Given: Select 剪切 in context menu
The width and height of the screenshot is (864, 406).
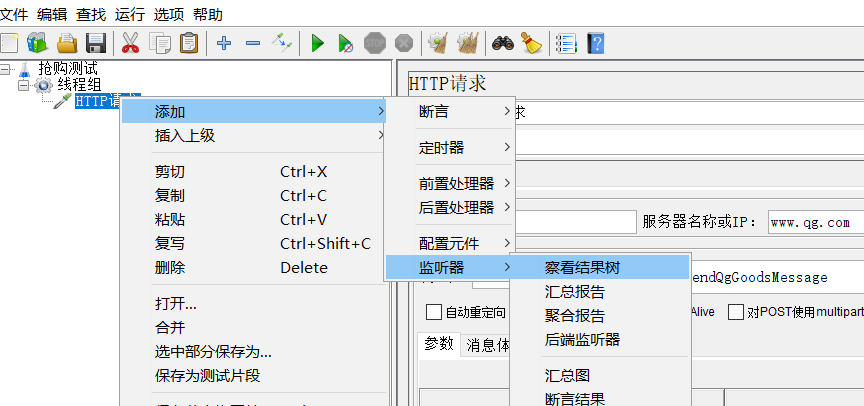Looking at the screenshot, I should pyautogui.click(x=253, y=172).
